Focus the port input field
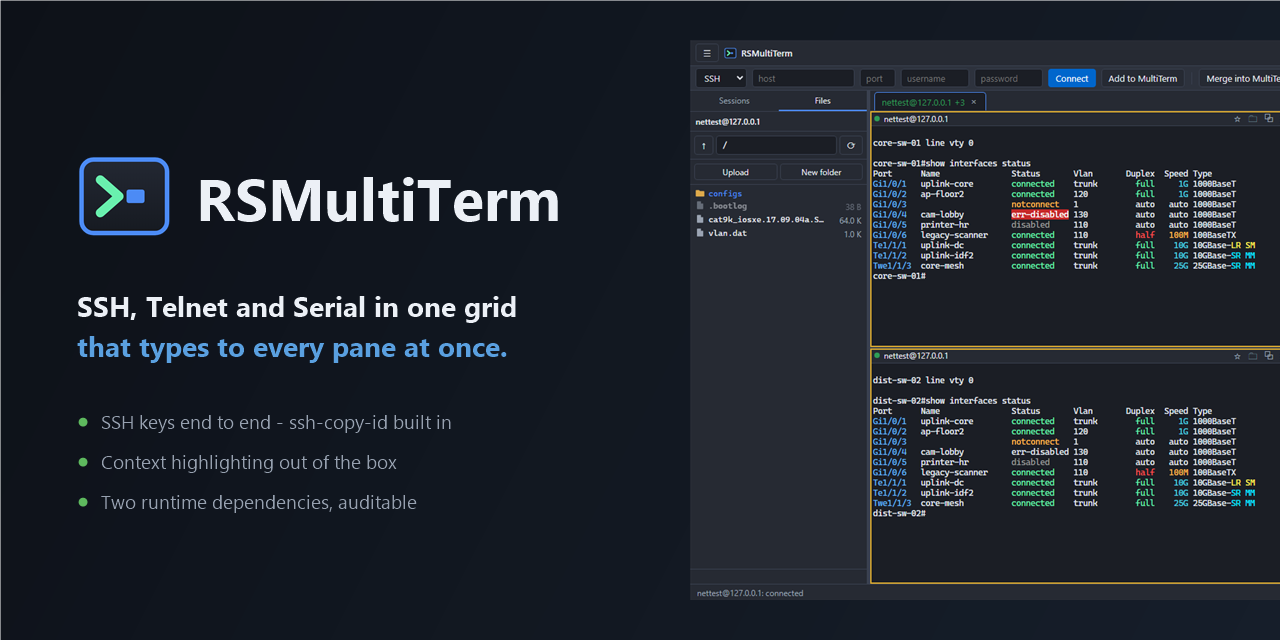The height and width of the screenshot is (640, 1280). (877, 78)
